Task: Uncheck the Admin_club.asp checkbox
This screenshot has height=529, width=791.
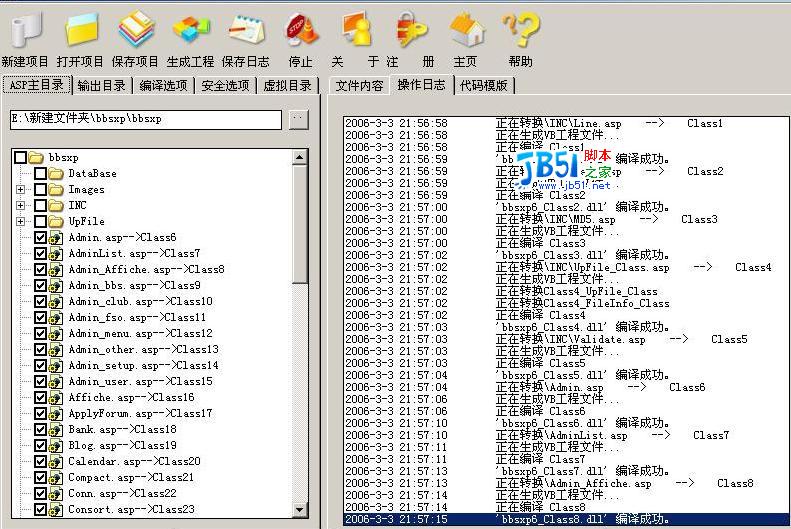Action: pos(40,302)
